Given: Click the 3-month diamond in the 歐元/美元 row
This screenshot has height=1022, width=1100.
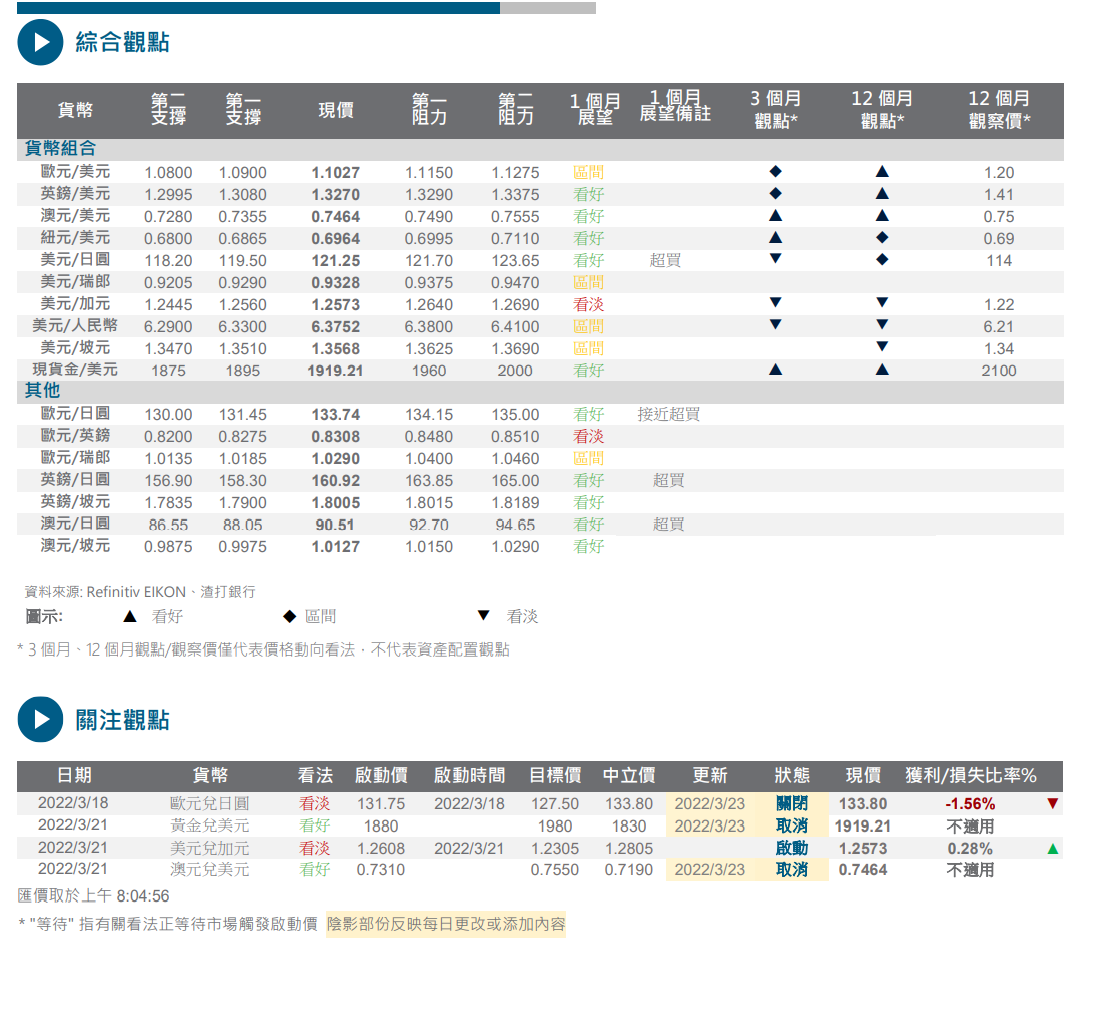Looking at the screenshot, I should click(775, 171).
